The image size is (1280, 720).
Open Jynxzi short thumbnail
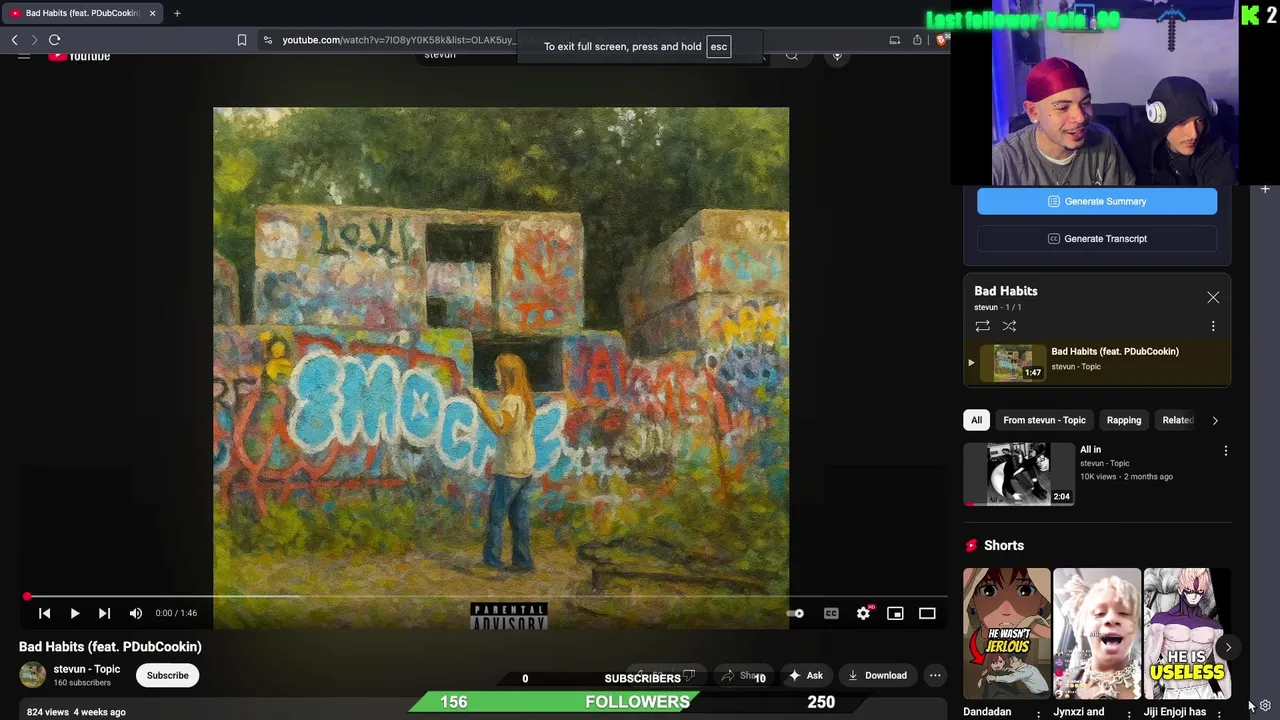pos(1097,633)
